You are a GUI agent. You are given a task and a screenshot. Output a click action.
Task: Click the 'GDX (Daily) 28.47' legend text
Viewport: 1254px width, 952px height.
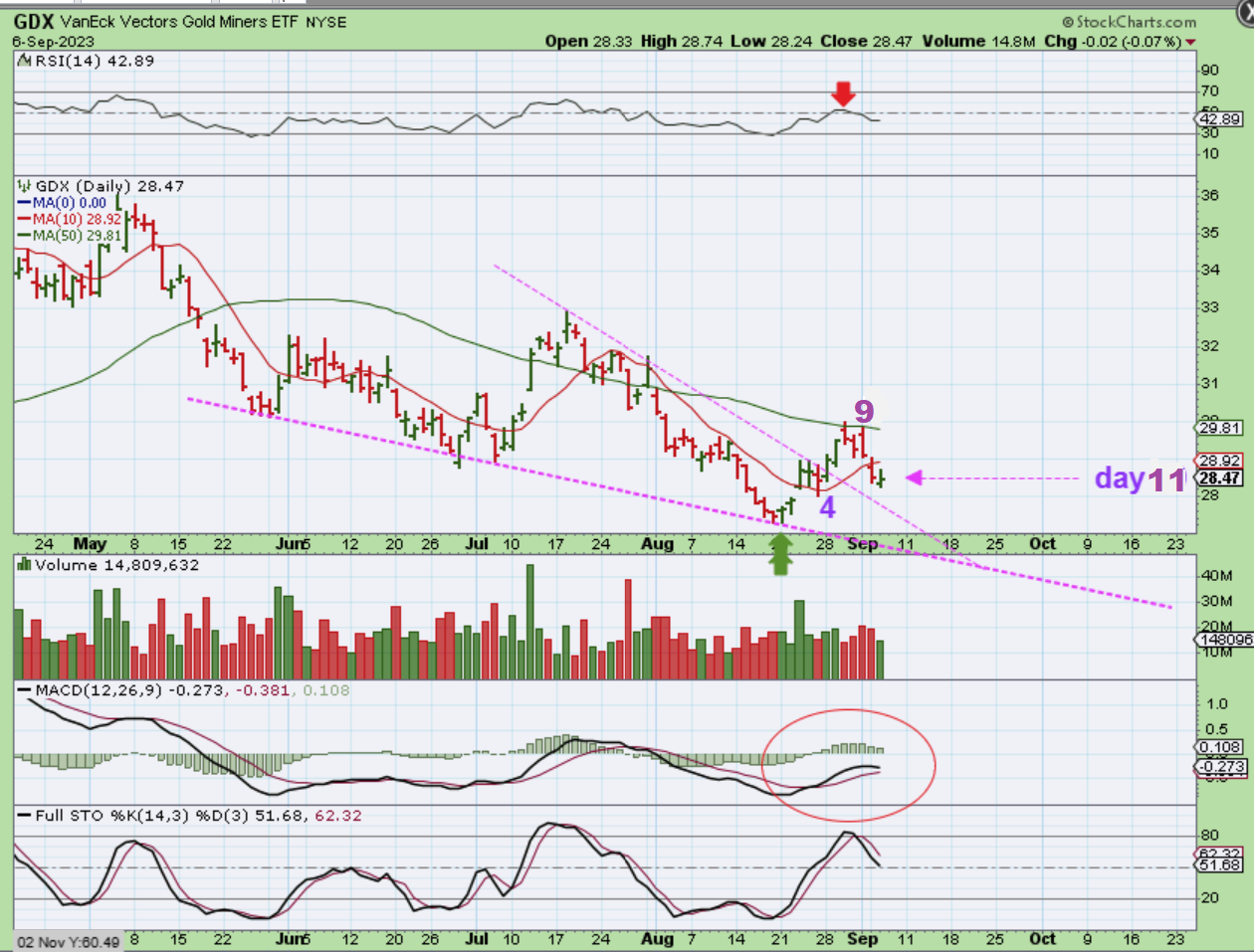tap(109, 186)
